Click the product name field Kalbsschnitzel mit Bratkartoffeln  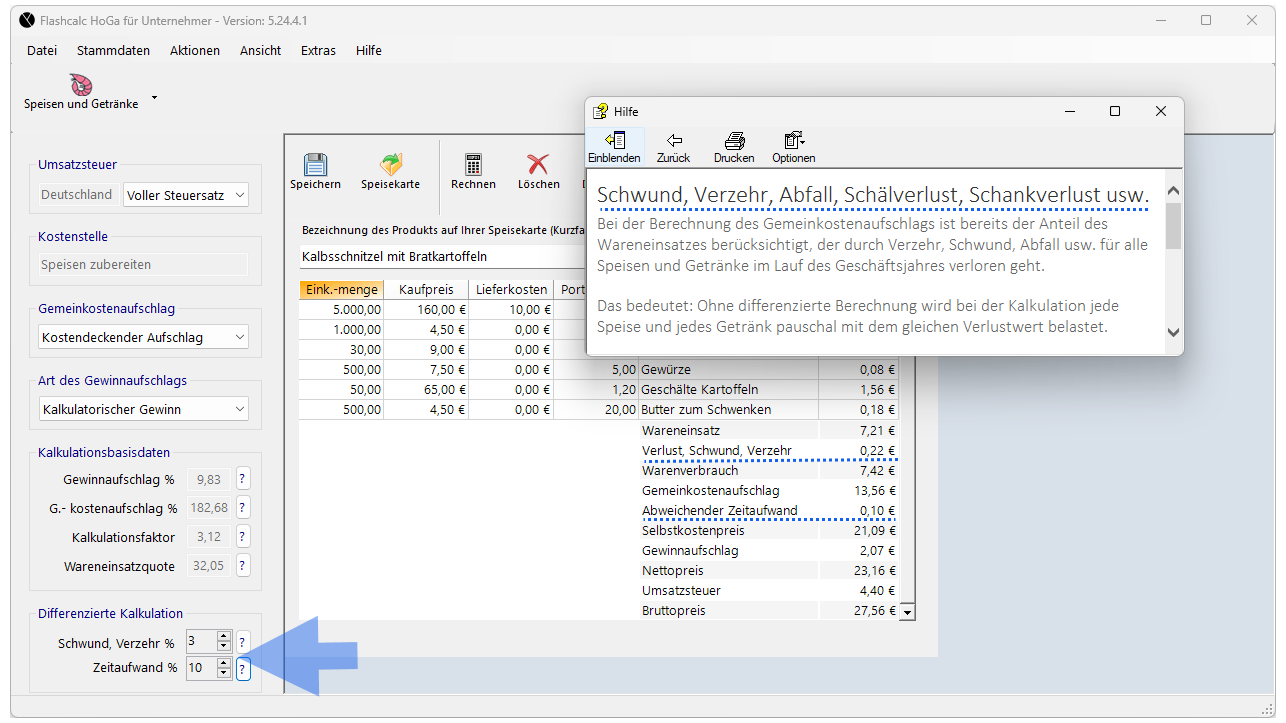440,257
